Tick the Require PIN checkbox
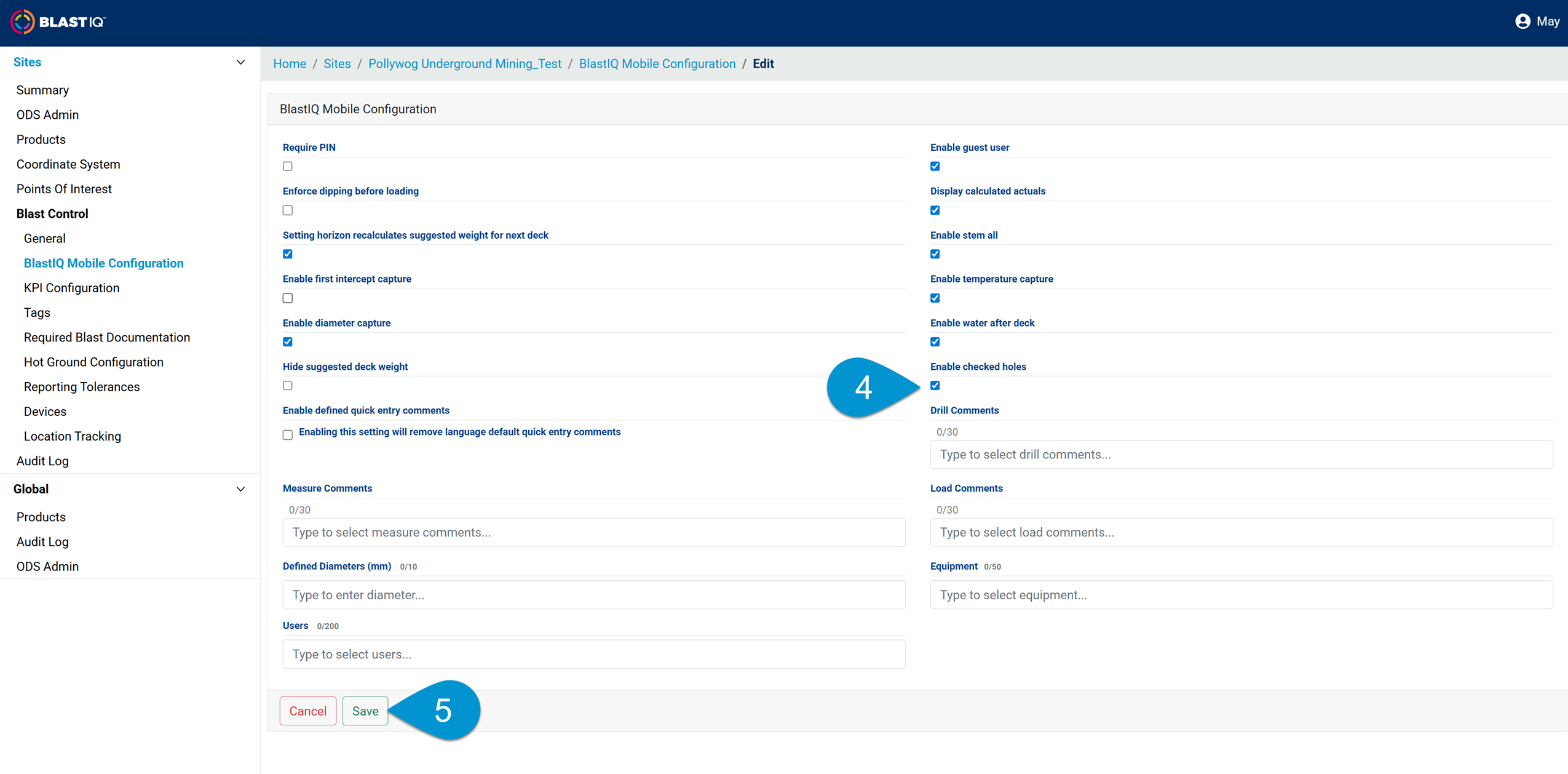This screenshot has height=774, width=1568. pos(288,166)
